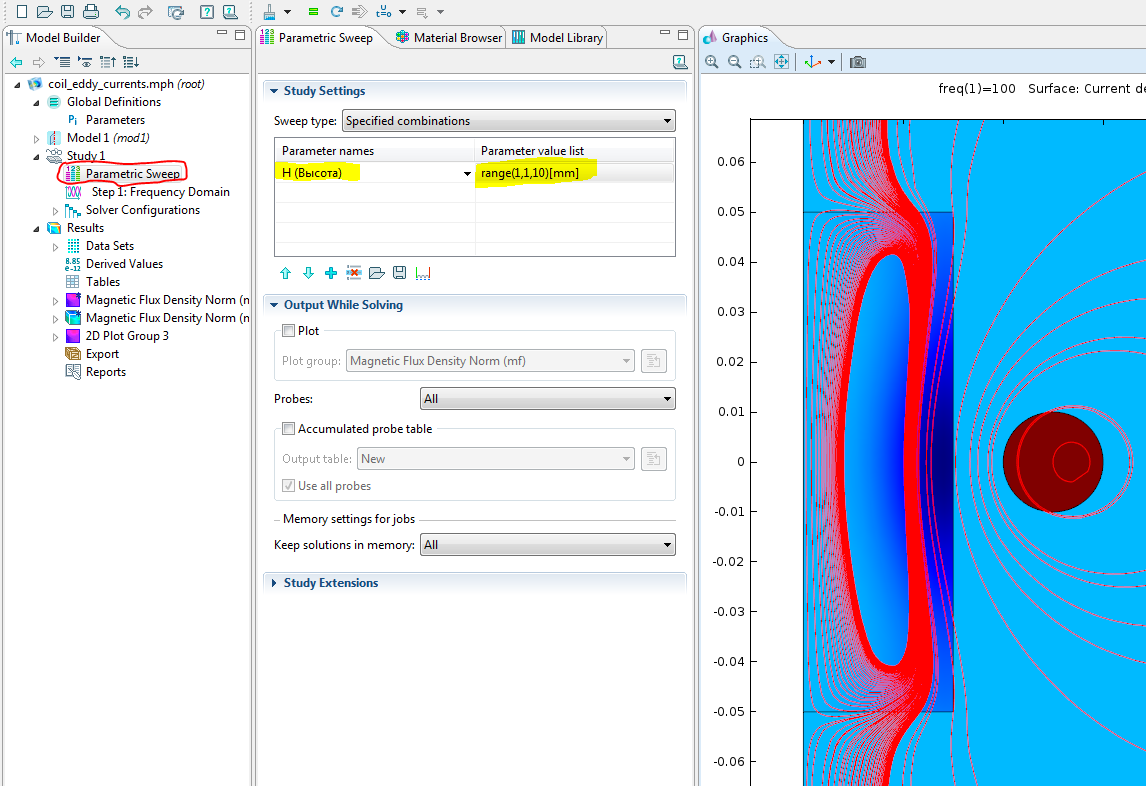Delete parameter row with red X icon

pyautogui.click(x=354, y=273)
